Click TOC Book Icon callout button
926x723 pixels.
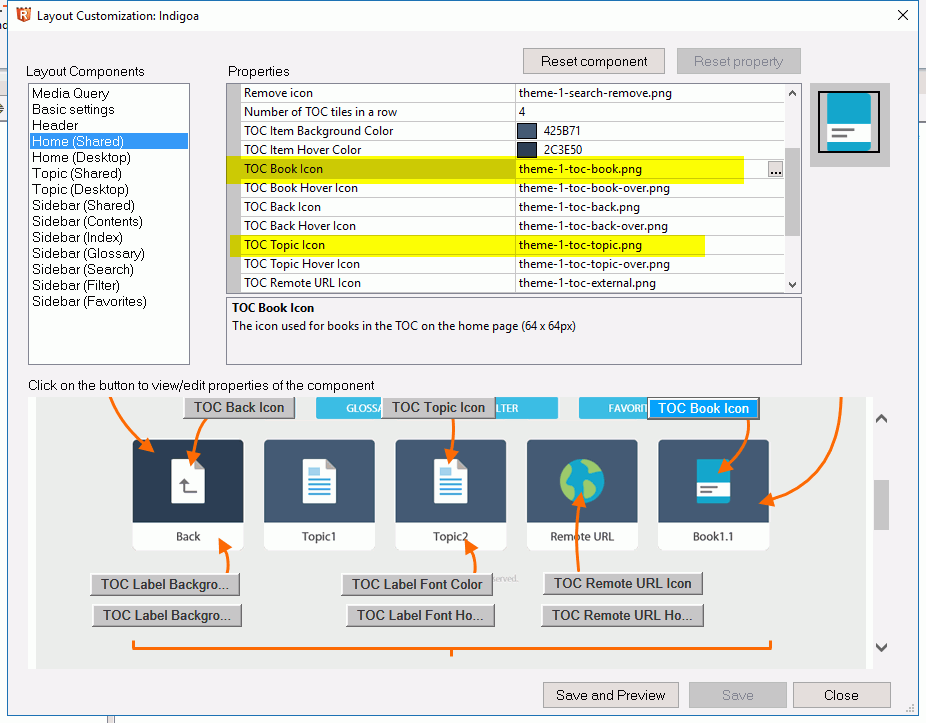click(703, 409)
